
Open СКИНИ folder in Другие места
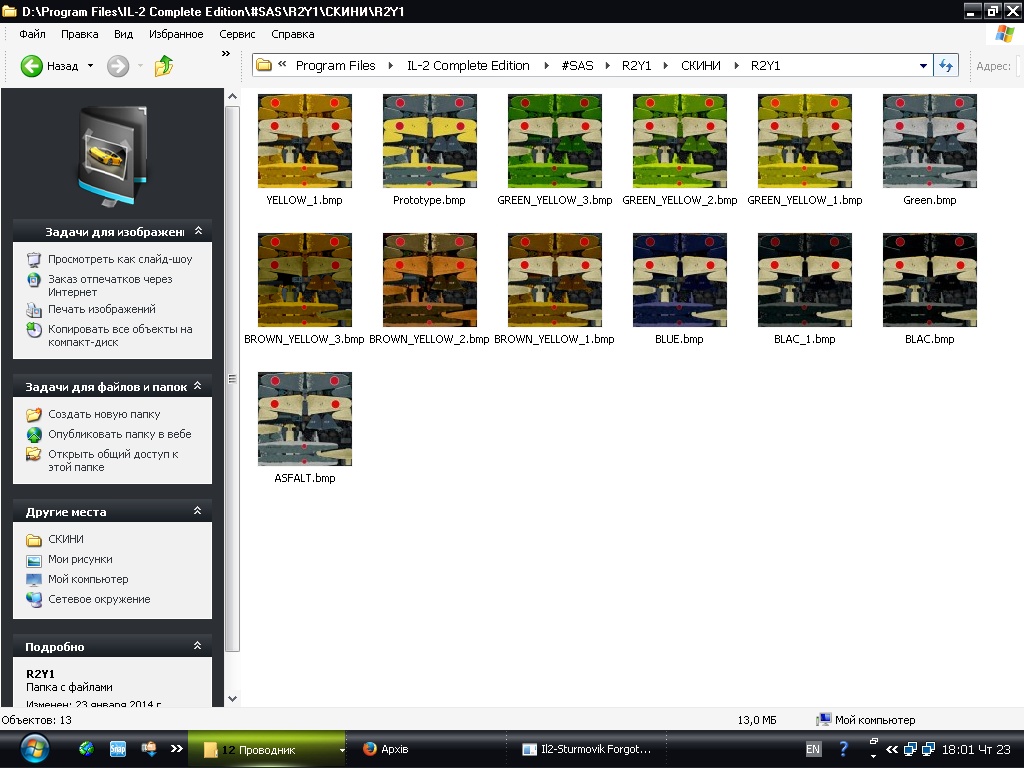[65, 539]
